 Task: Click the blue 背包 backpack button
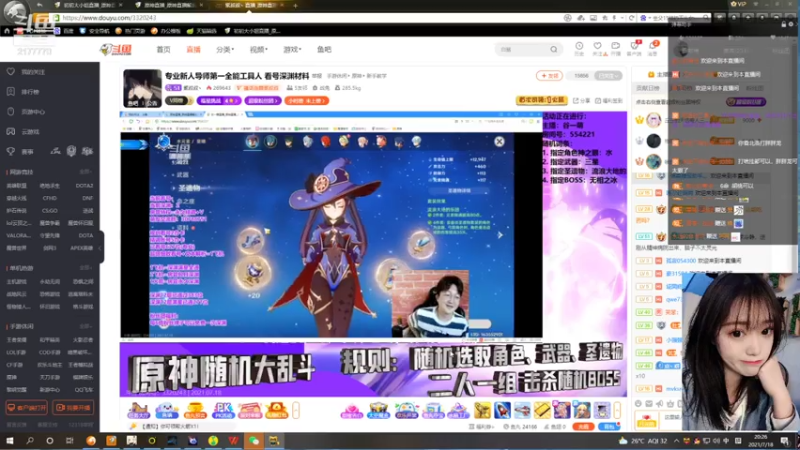[x=608, y=427]
